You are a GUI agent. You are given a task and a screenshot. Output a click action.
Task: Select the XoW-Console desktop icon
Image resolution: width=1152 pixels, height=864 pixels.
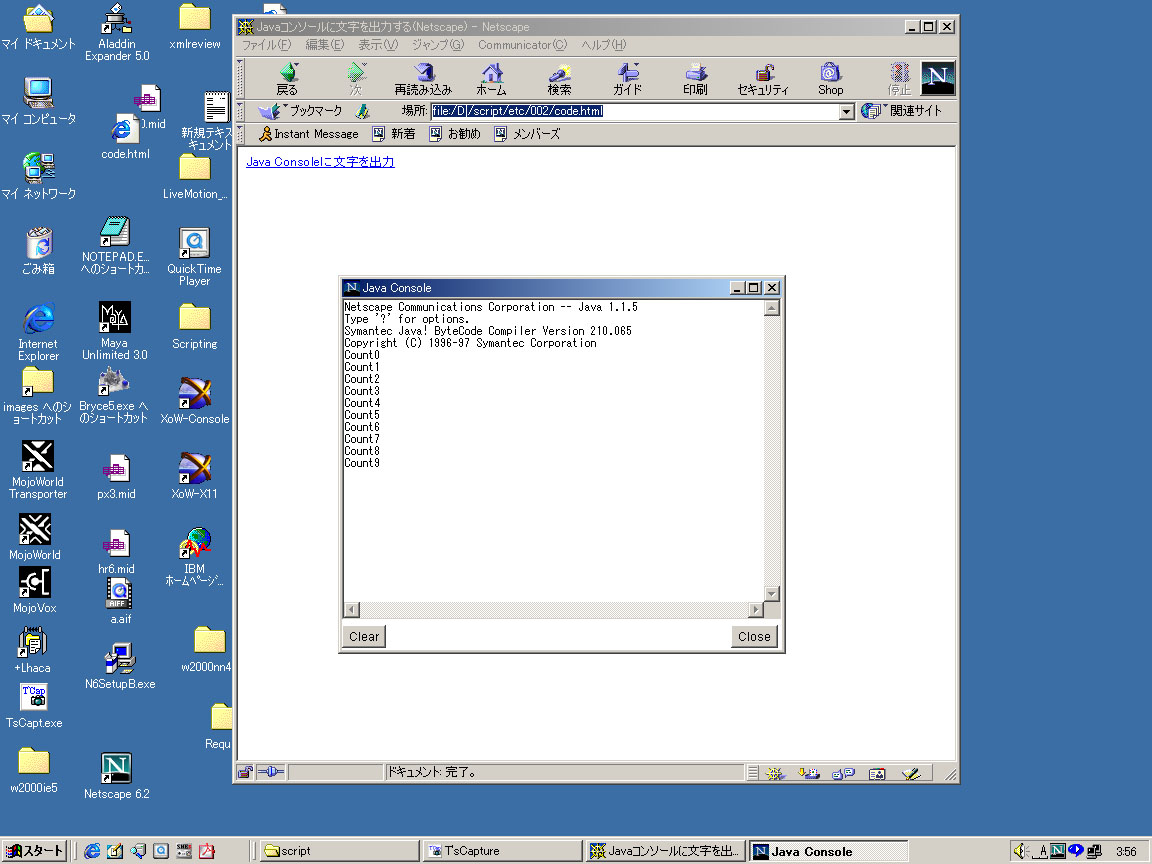(x=195, y=401)
